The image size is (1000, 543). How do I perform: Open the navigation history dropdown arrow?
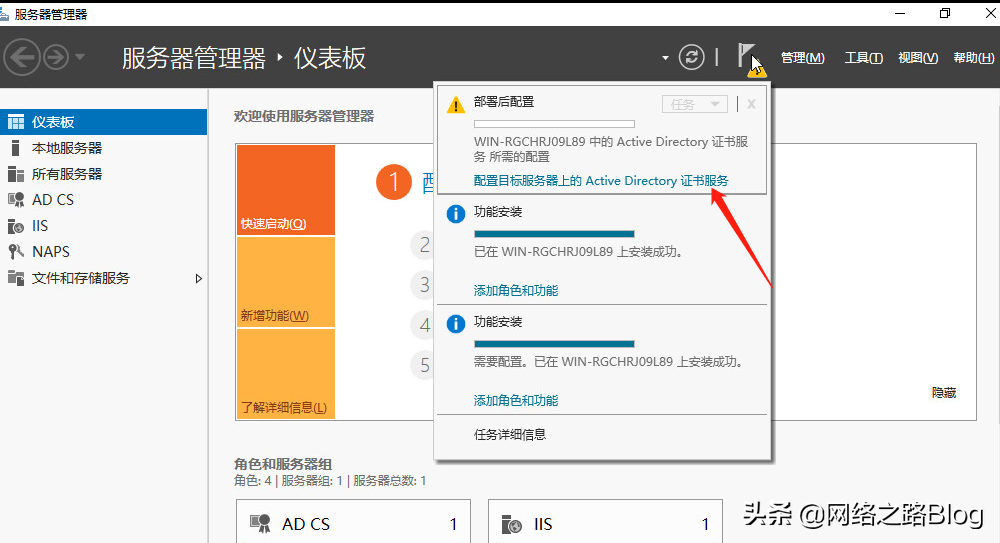pyautogui.click(x=80, y=57)
